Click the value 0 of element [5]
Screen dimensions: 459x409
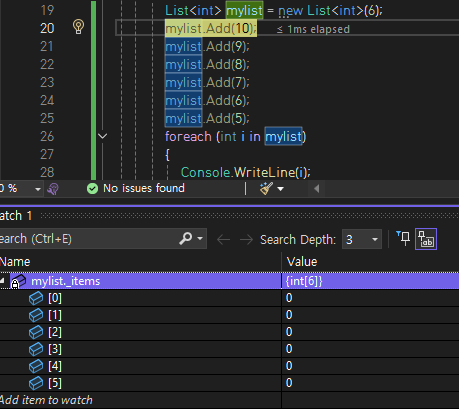[x=289, y=383]
